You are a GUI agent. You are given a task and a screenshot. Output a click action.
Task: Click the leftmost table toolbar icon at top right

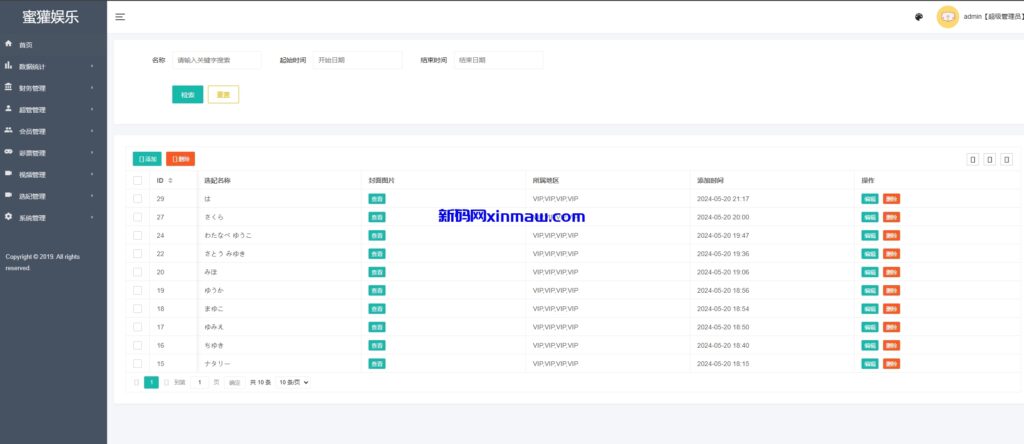pyautogui.click(x=972, y=159)
